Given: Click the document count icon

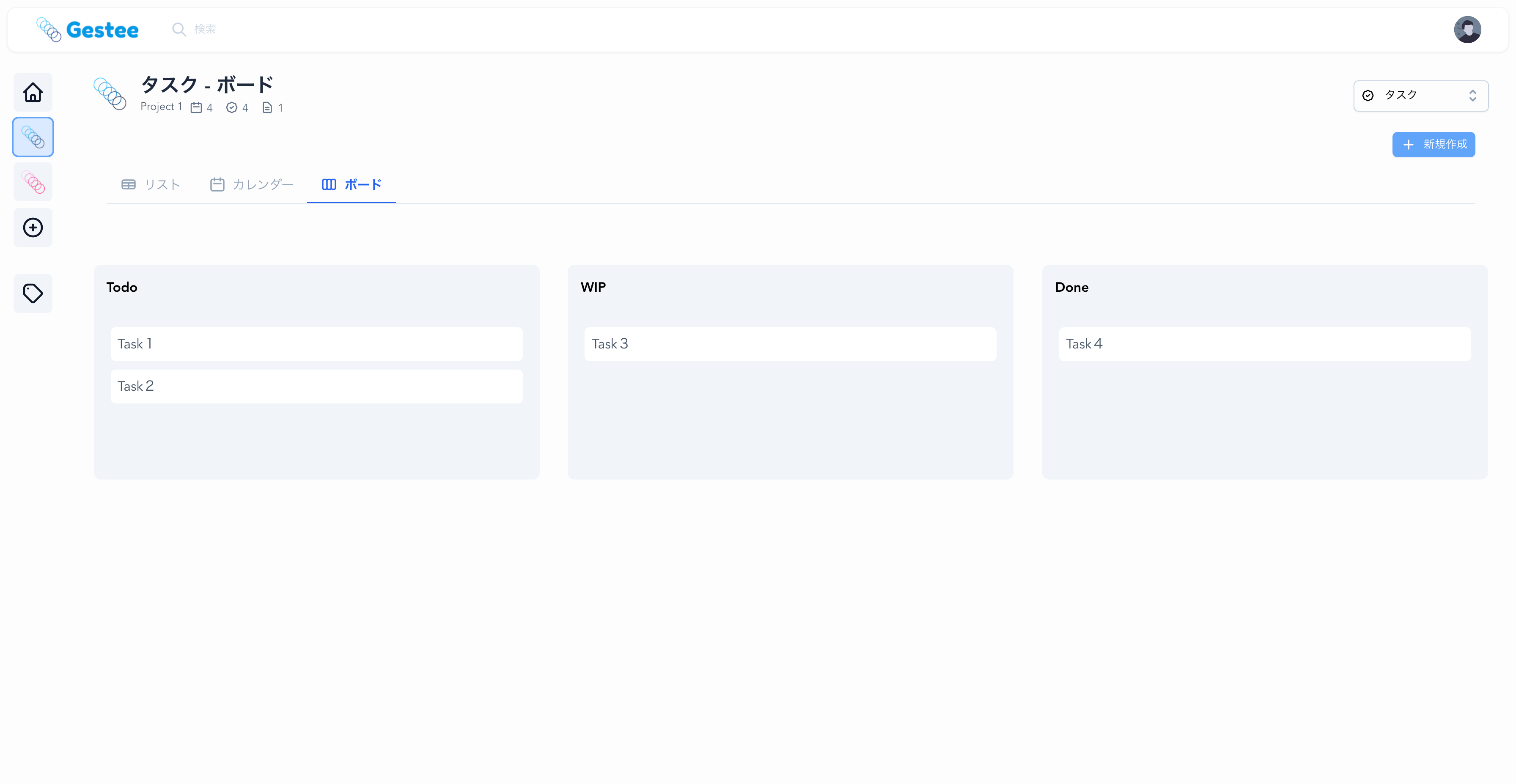Looking at the screenshot, I should coord(267,108).
